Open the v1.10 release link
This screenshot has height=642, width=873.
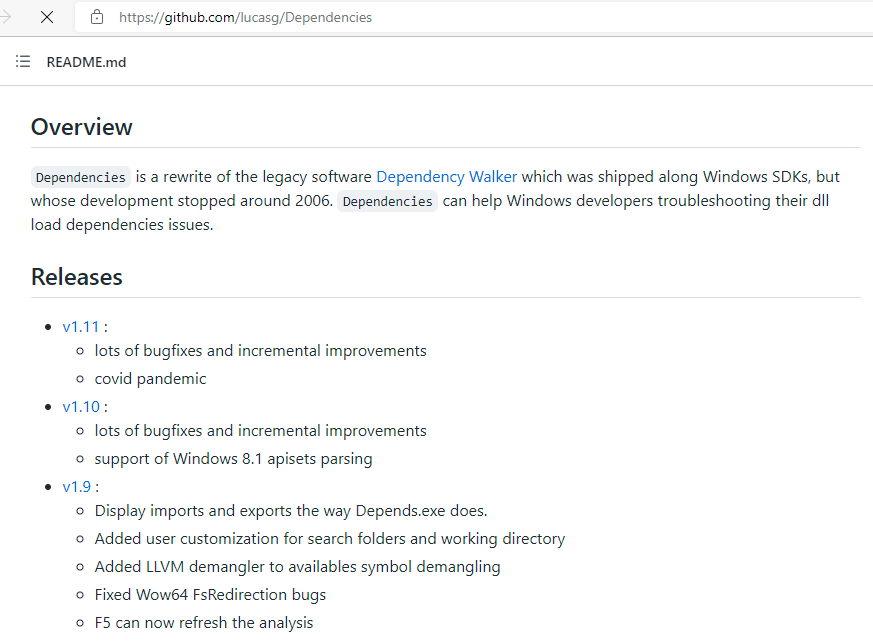pyautogui.click(x=80, y=406)
